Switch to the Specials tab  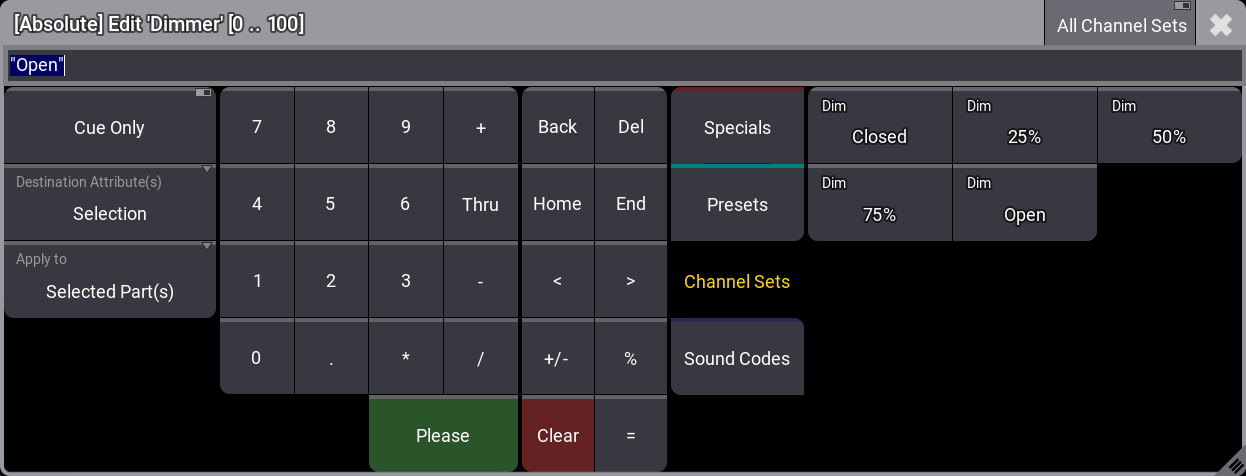point(737,127)
